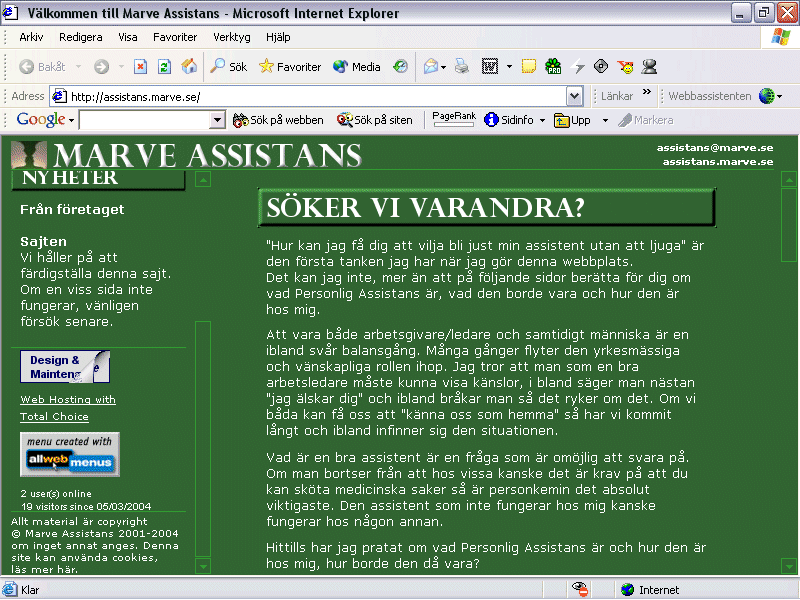Click the Print icon in toolbar
This screenshot has height=600, width=800.
coord(462,67)
